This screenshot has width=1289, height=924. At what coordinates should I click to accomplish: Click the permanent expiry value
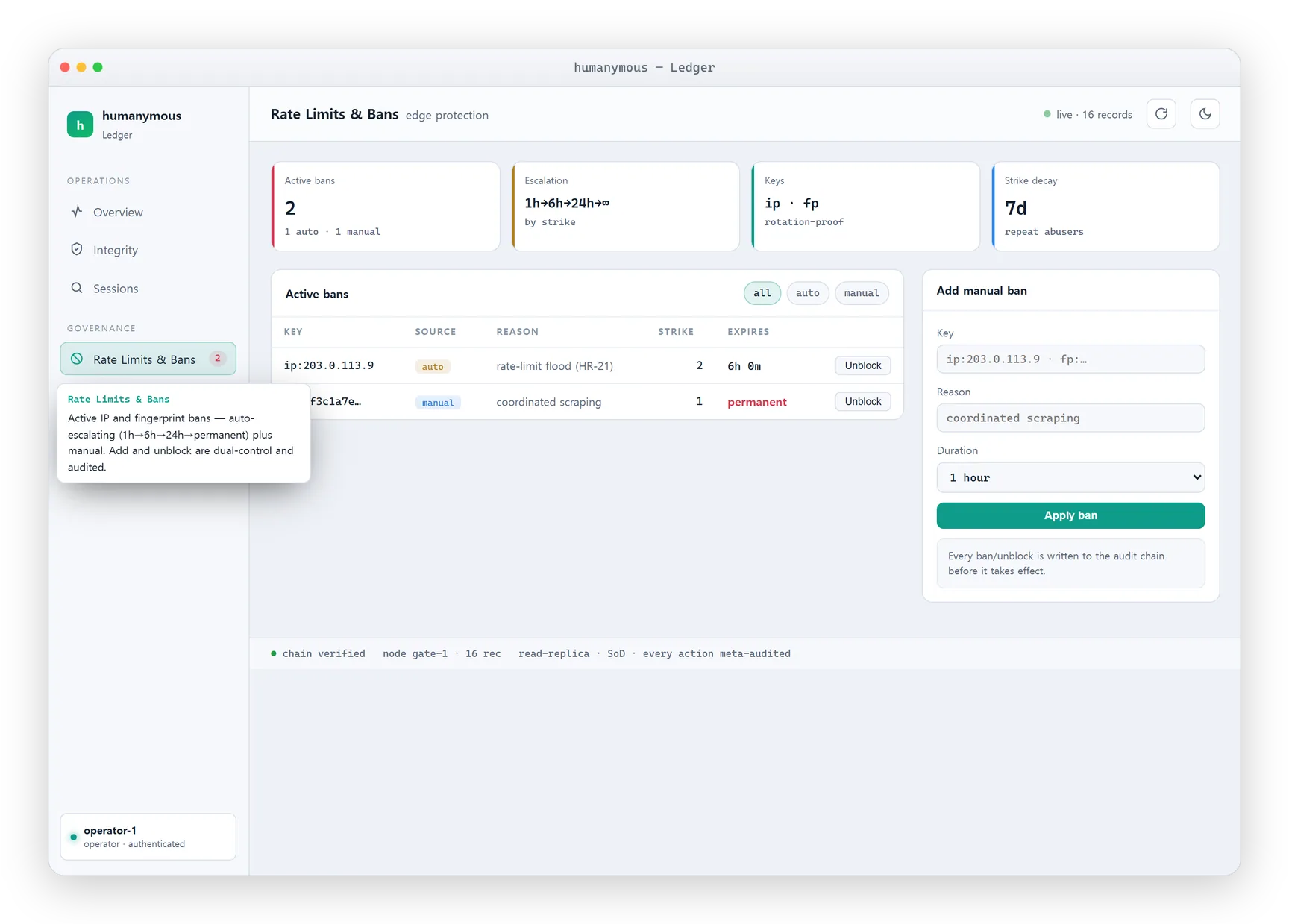(x=757, y=402)
